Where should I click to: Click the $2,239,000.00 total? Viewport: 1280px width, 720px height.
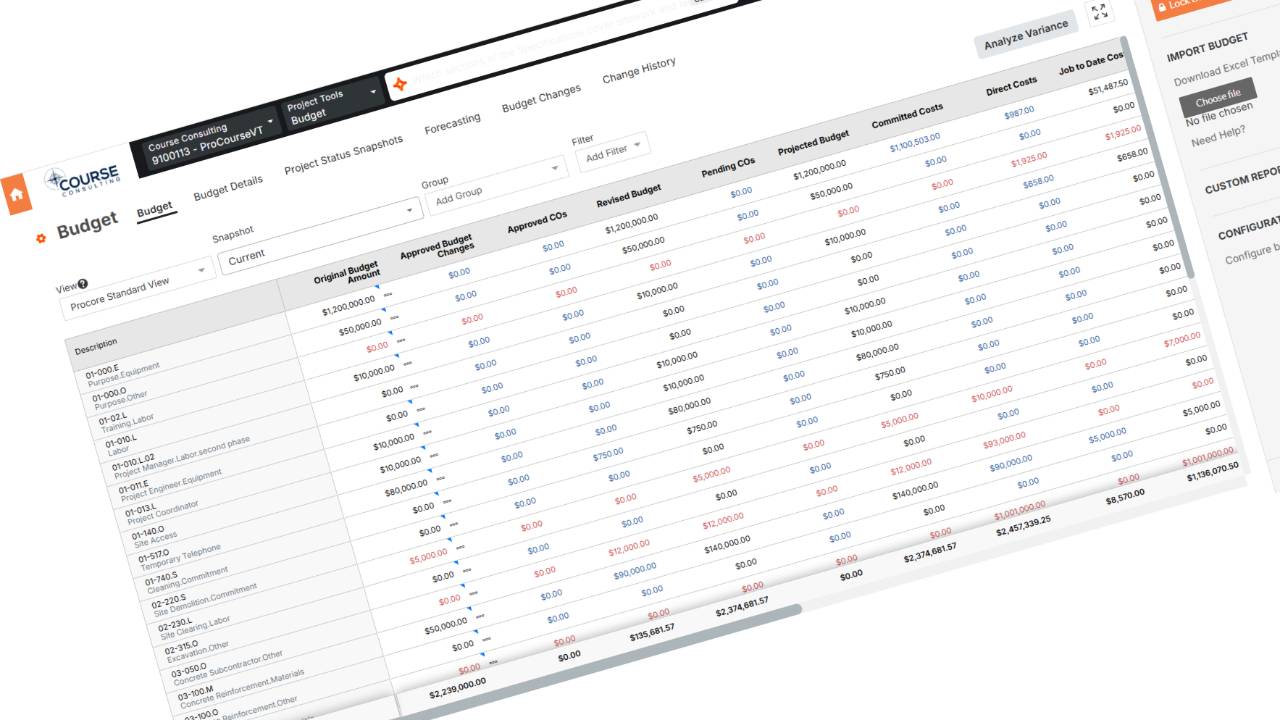tap(457, 687)
